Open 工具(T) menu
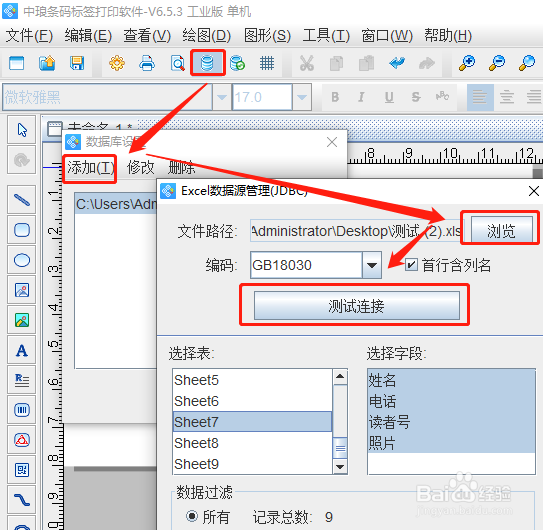The image size is (543, 530). coord(326,36)
